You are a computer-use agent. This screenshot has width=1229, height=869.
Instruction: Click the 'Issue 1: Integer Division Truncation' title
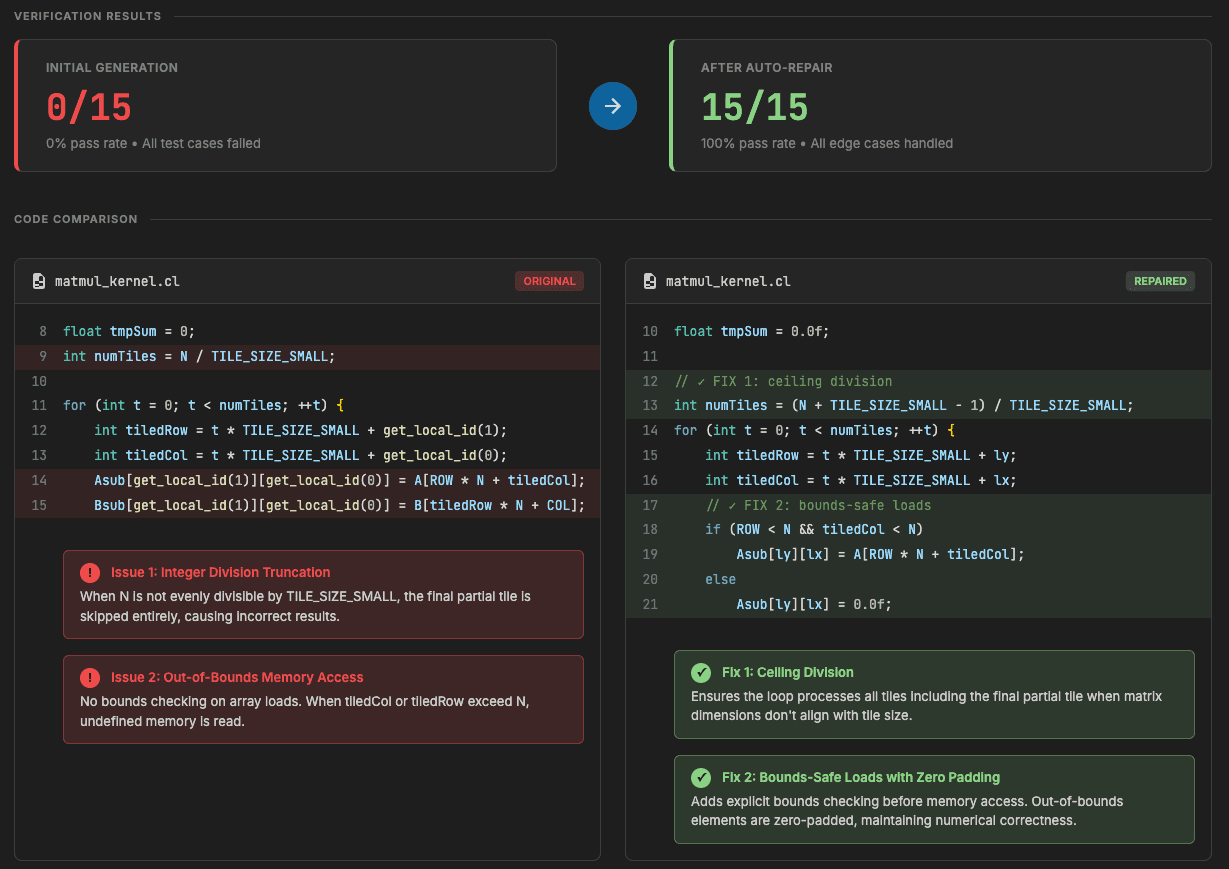pos(220,573)
